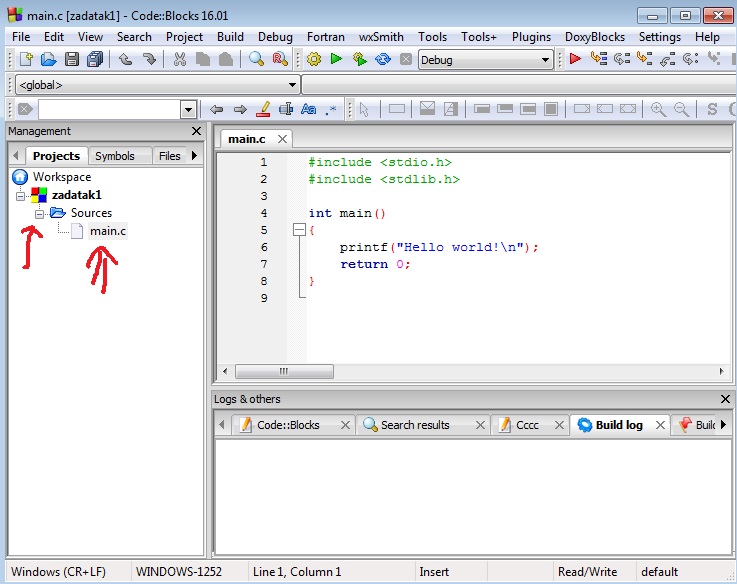Viewport: 737px width, 584px height.
Task: Show previous log tabs with left arrow
Action: 222,425
